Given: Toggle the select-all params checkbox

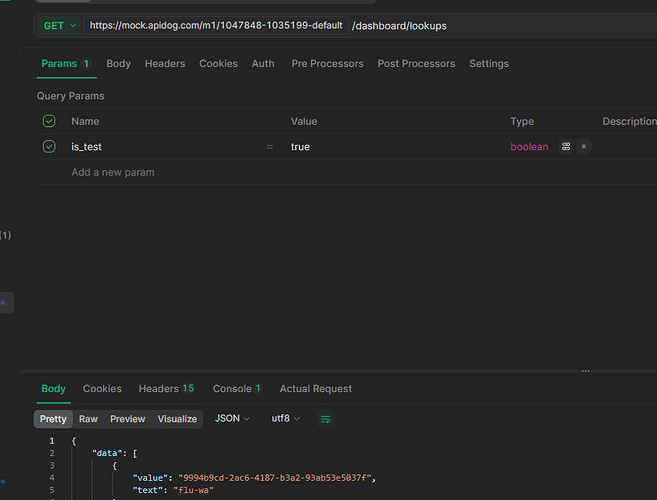Looking at the screenshot, I should [x=49, y=121].
